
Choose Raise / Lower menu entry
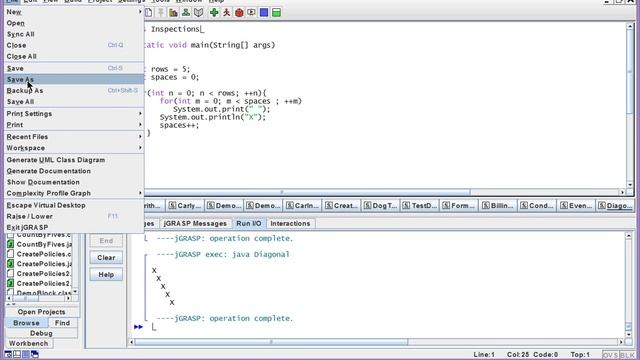pyautogui.click(x=74, y=216)
